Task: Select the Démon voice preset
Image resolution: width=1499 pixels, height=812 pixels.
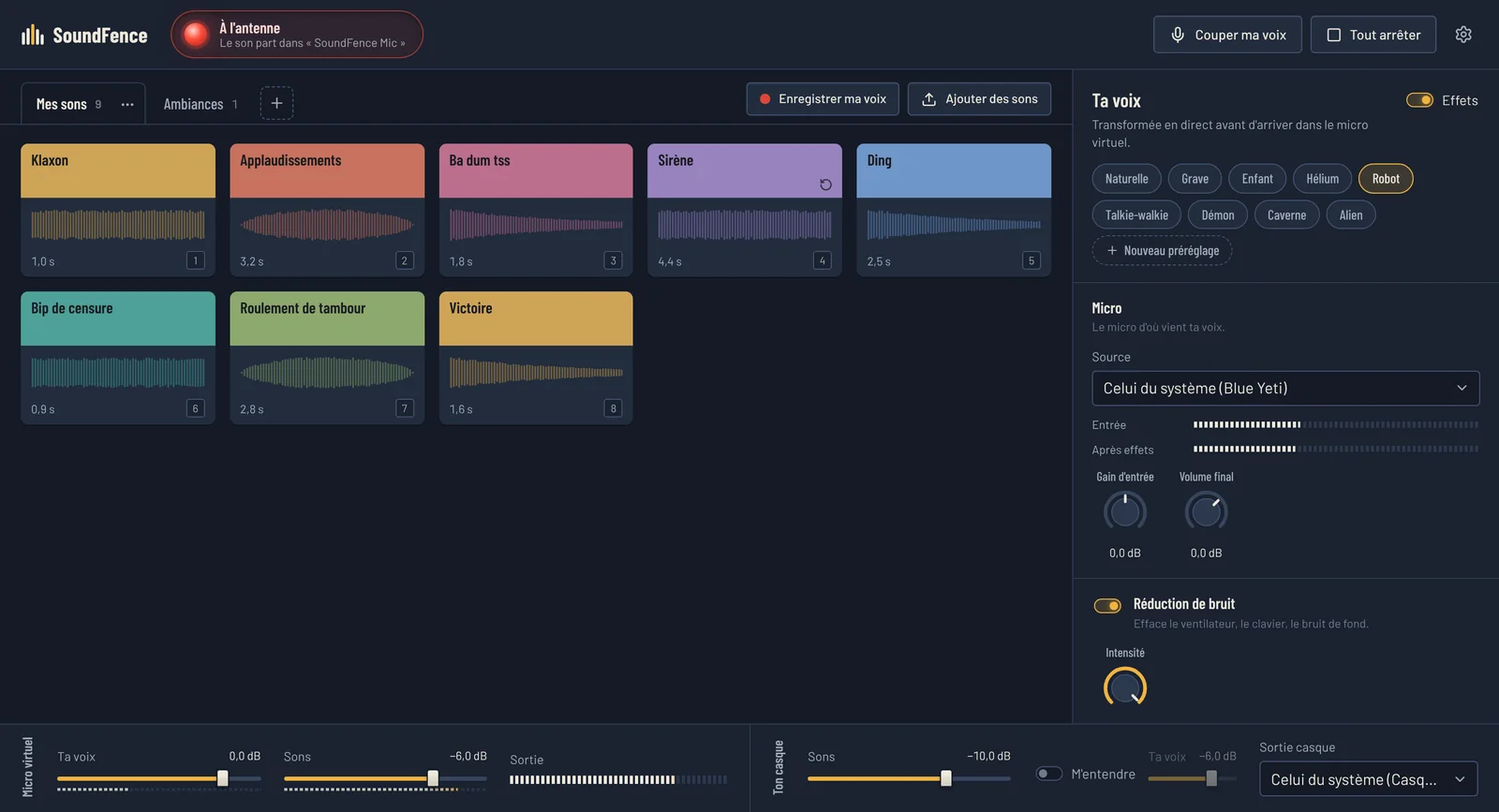Action: [x=1218, y=215]
